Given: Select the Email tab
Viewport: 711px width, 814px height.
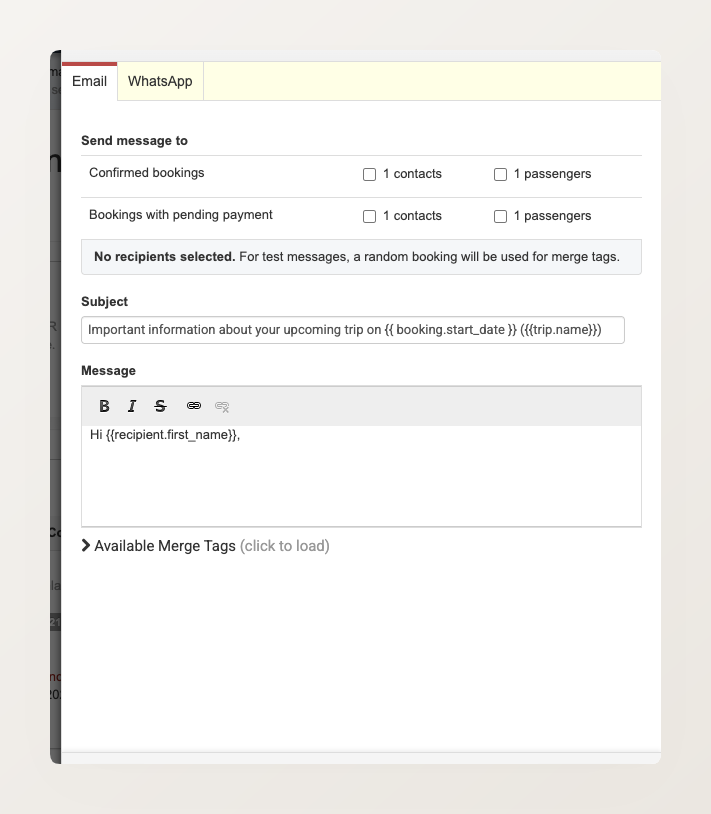Looking at the screenshot, I should point(89,82).
